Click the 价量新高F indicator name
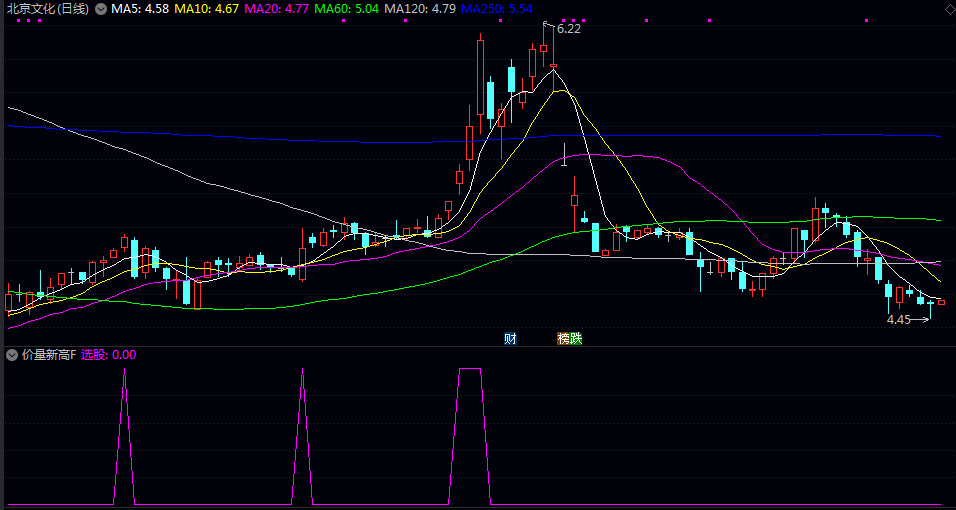 (x=48, y=354)
